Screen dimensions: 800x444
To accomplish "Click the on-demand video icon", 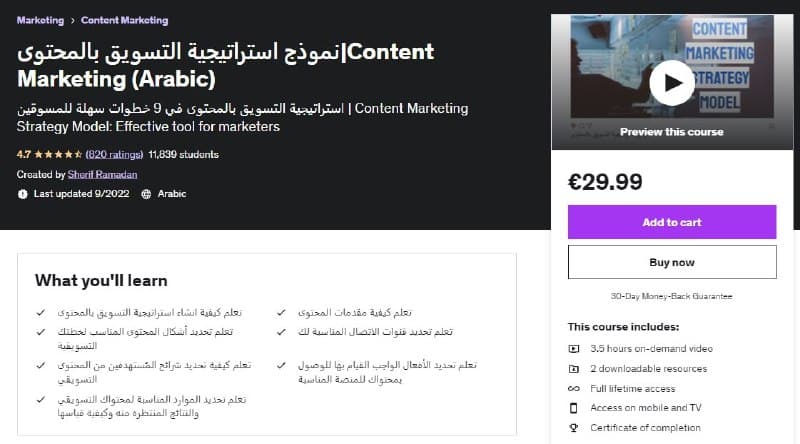I will click(x=574, y=348).
